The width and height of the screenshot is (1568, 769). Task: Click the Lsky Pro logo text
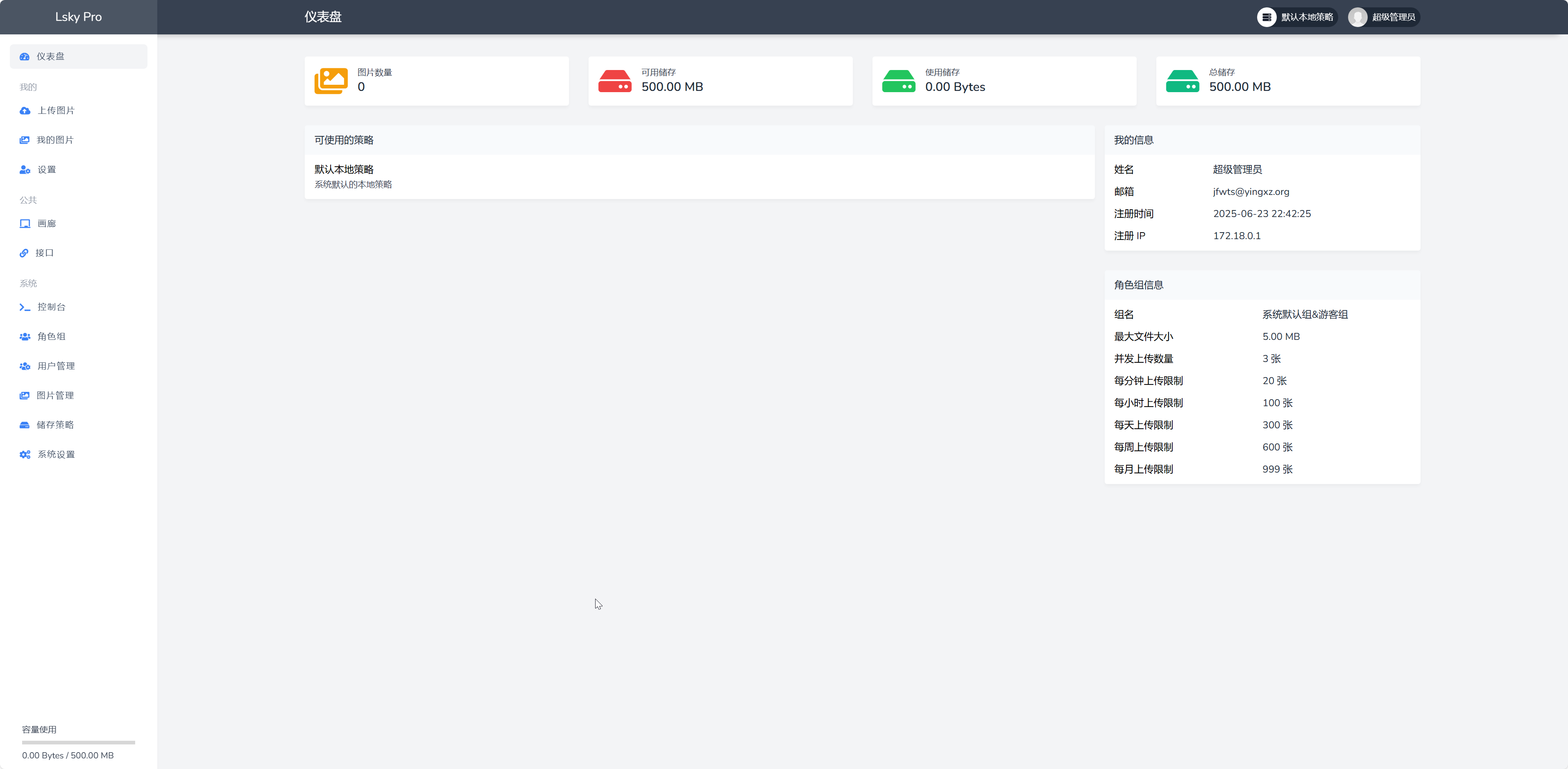click(x=79, y=17)
